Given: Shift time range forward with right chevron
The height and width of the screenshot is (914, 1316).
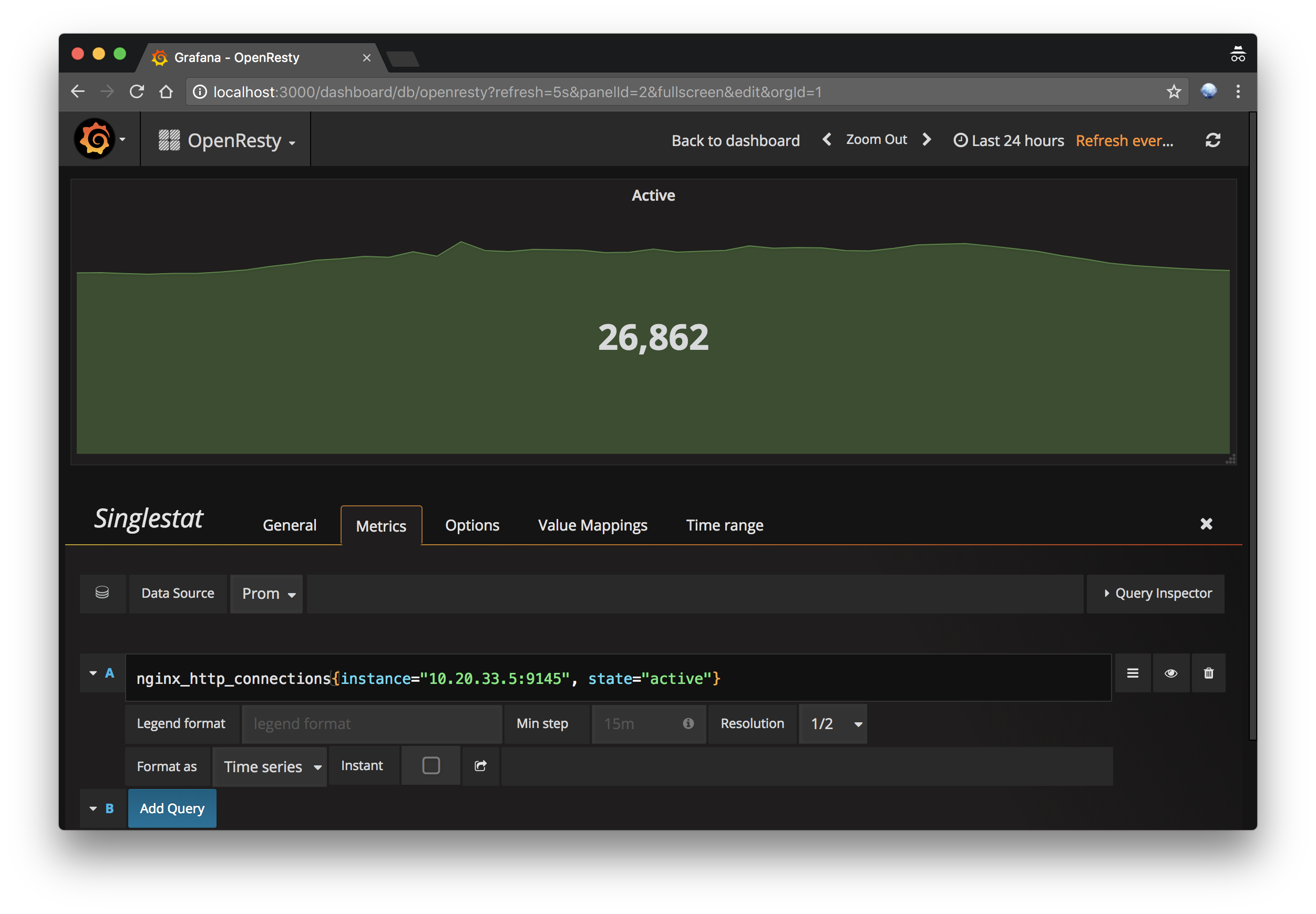Looking at the screenshot, I should pyautogui.click(x=927, y=139).
